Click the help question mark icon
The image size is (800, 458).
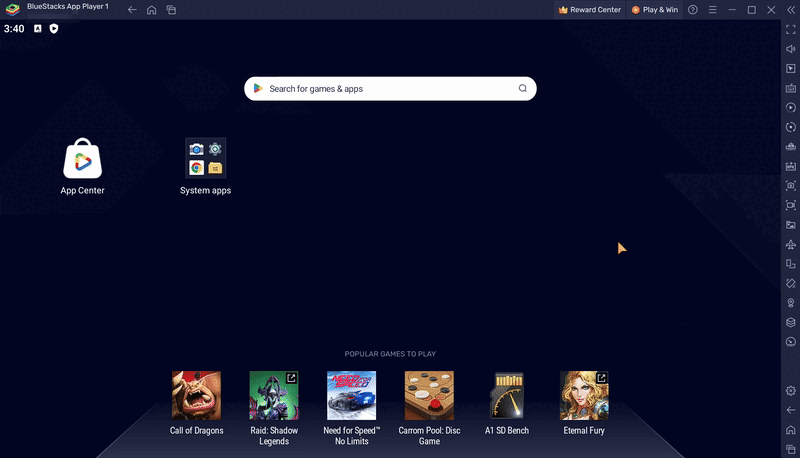pos(693,10)
